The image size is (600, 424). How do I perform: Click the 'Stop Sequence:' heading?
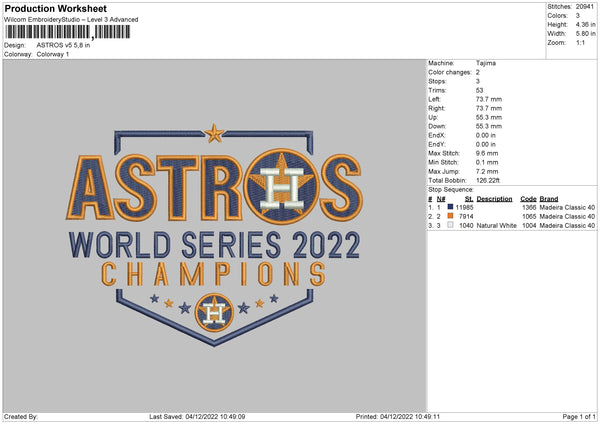point(451,190)
